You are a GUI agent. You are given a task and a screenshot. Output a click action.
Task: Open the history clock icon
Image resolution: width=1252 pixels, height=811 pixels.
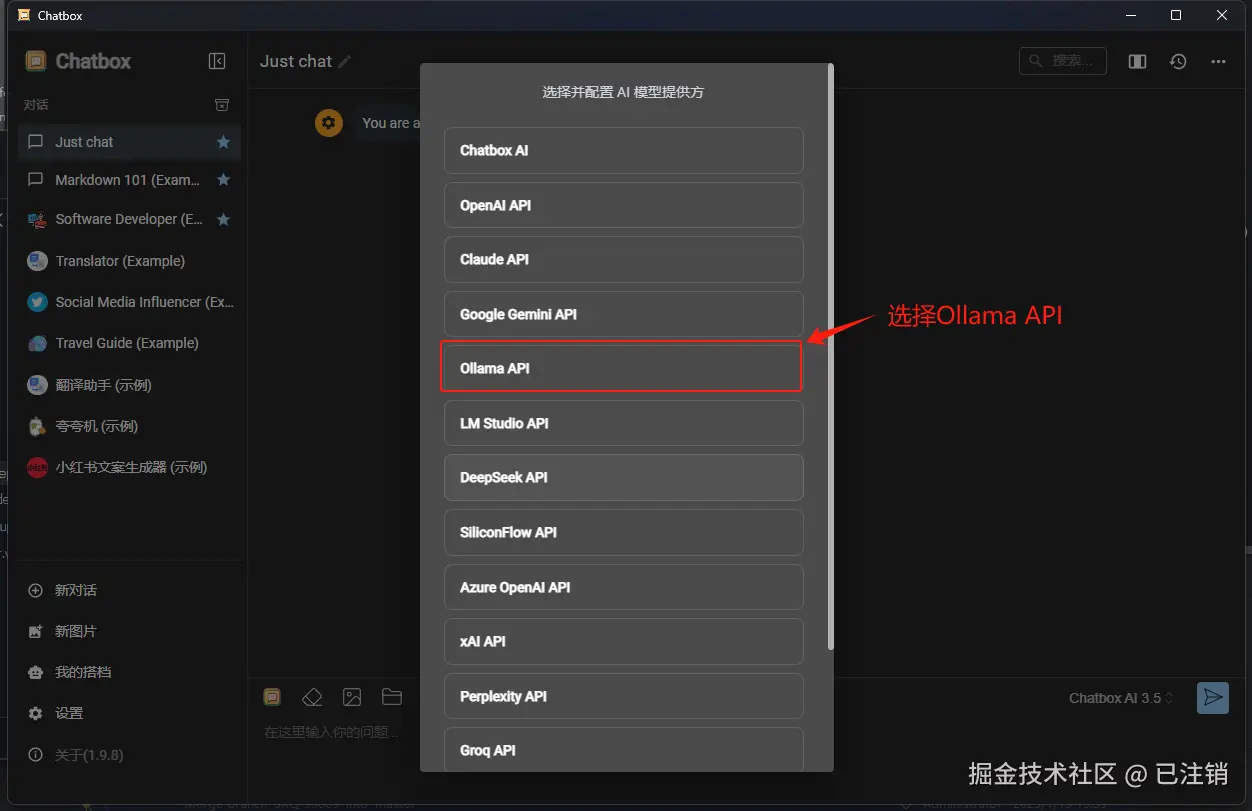point(1178,61)
